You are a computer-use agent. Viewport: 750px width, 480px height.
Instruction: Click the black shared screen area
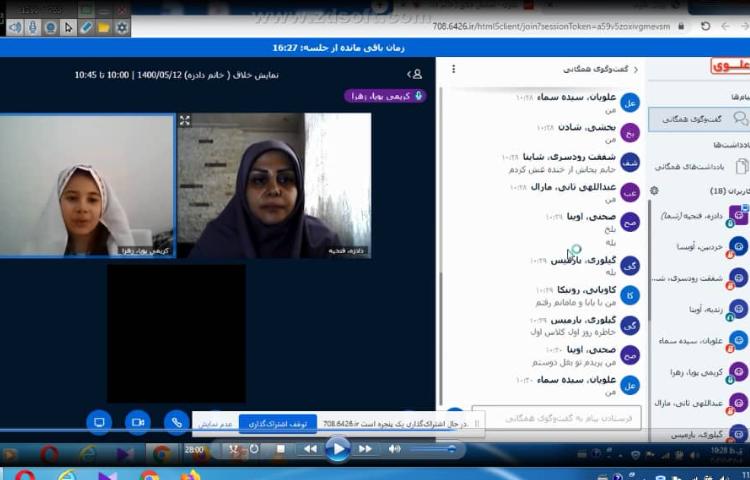click(176, 333)
